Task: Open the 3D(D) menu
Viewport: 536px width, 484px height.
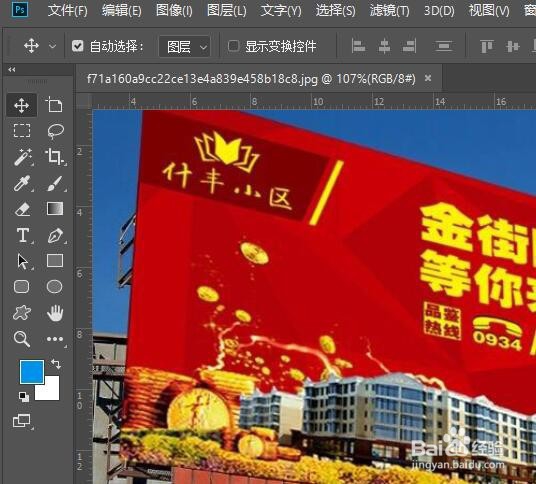Action: click(439, 11)
